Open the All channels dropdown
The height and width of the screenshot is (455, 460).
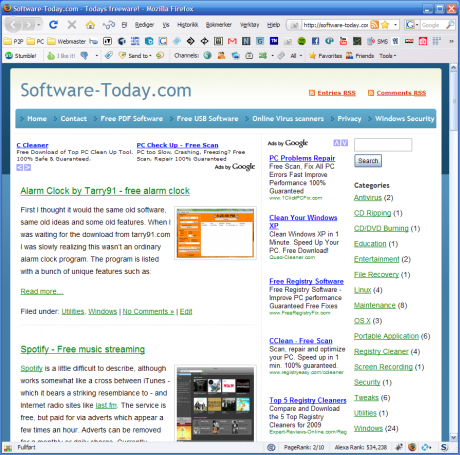pos(296,56)
